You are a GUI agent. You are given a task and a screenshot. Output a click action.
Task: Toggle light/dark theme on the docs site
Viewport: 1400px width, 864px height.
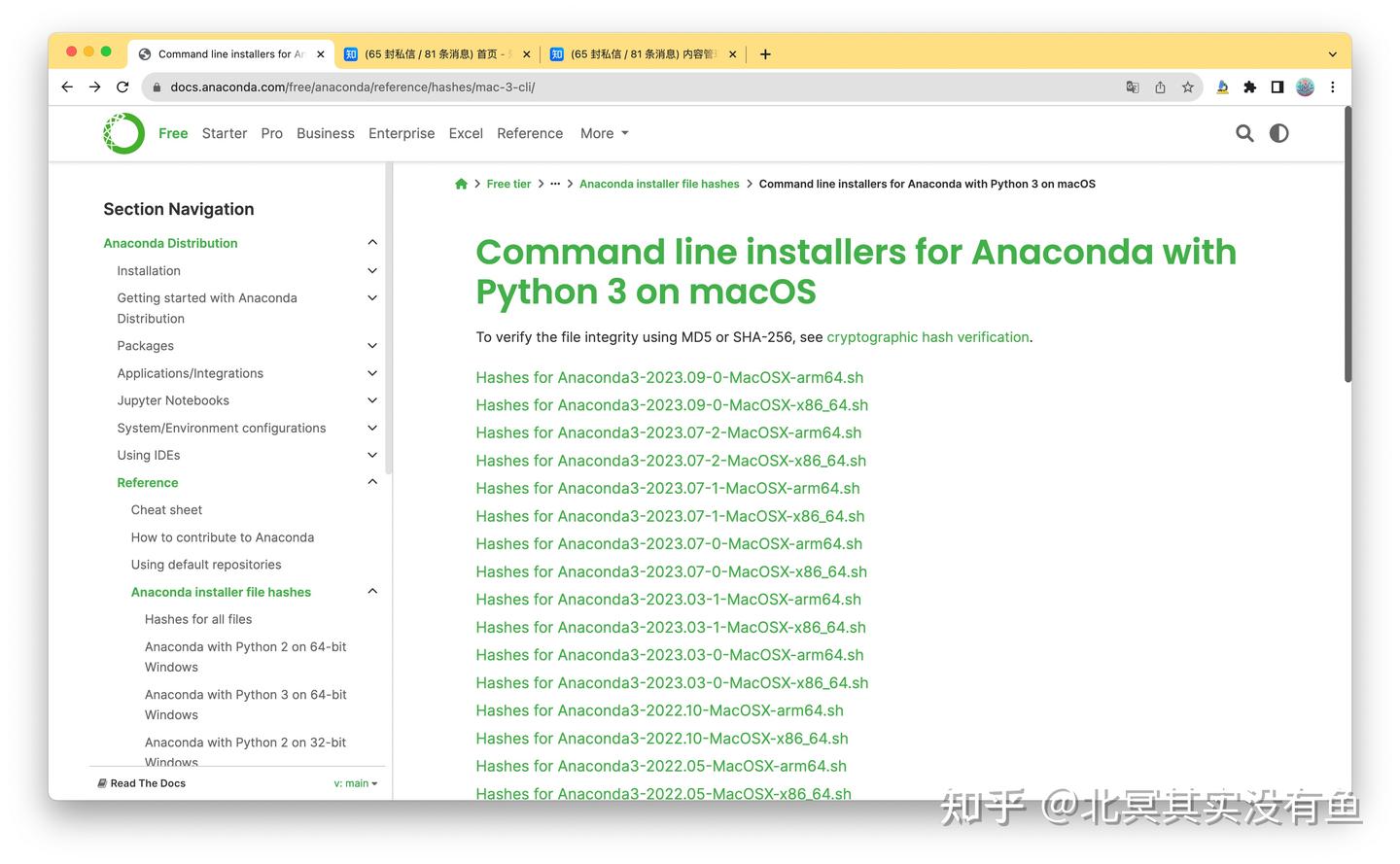click(x=1277, y=133)
